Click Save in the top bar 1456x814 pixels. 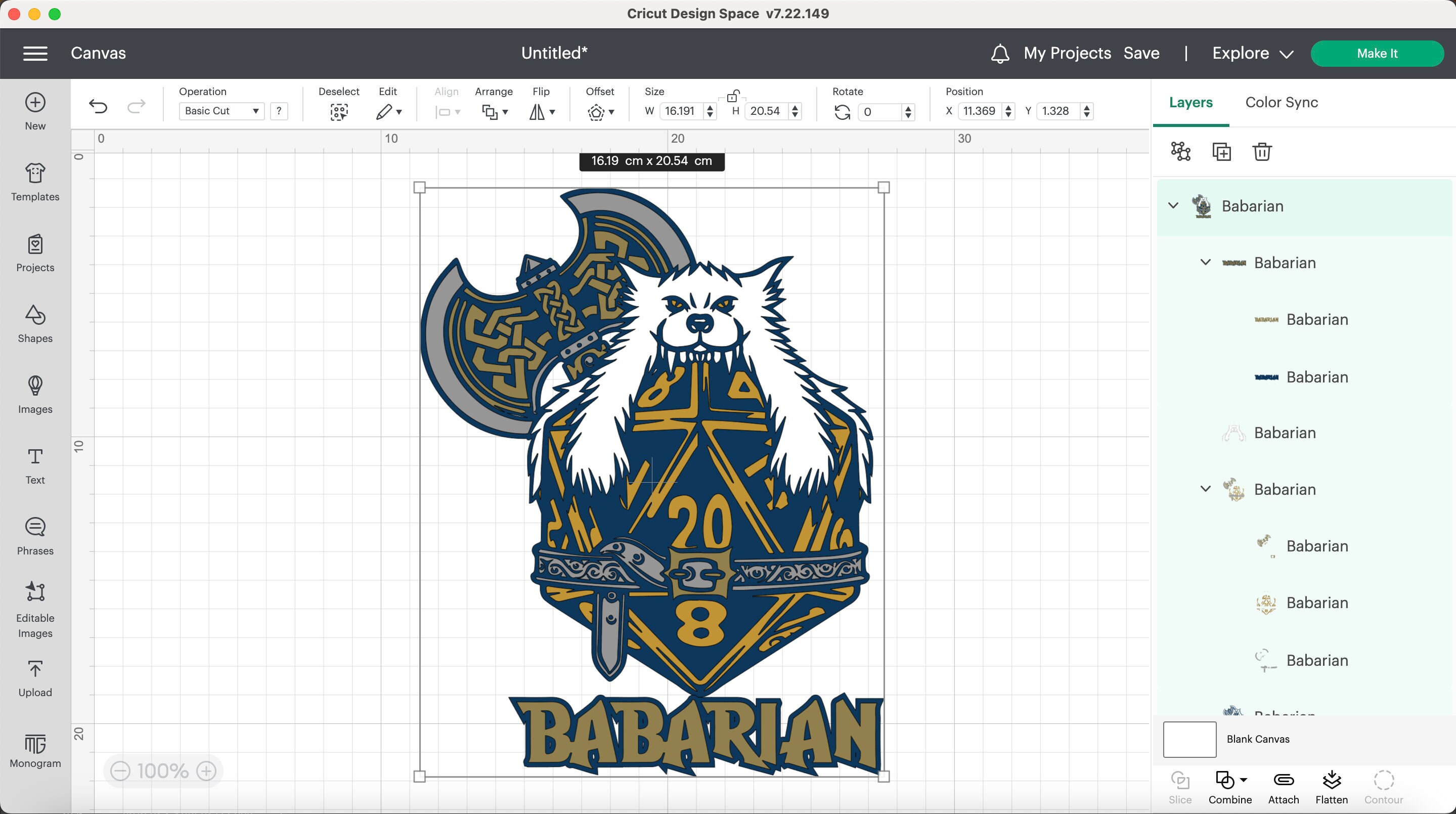pos(1141,53)
